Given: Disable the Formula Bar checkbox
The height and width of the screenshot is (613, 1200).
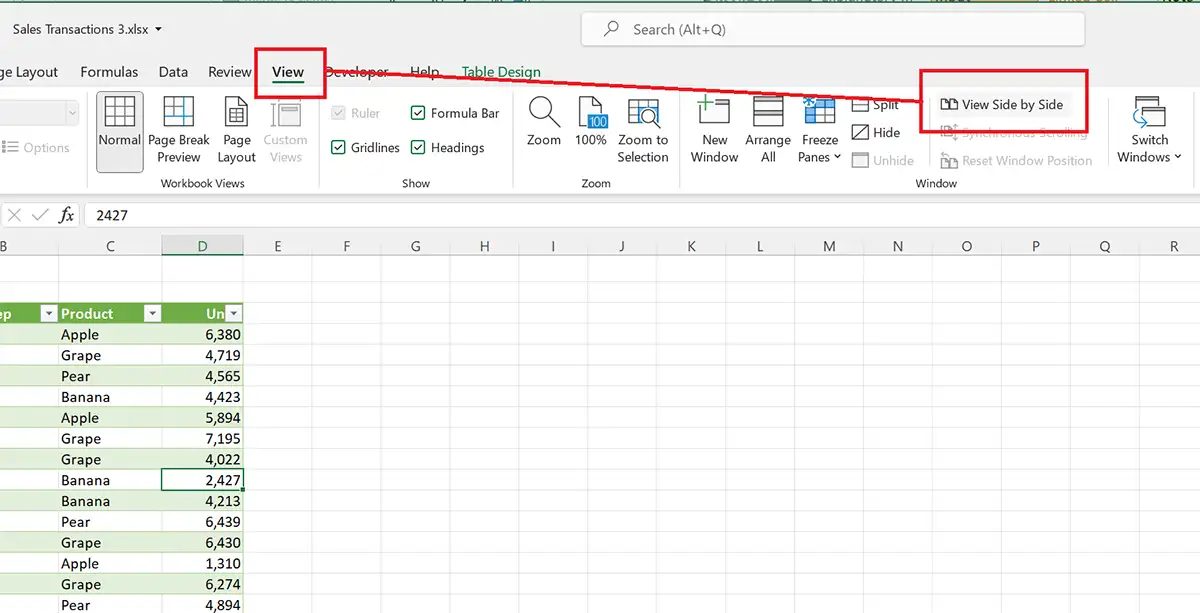Looking at the screenshot, I should [418, 113].
